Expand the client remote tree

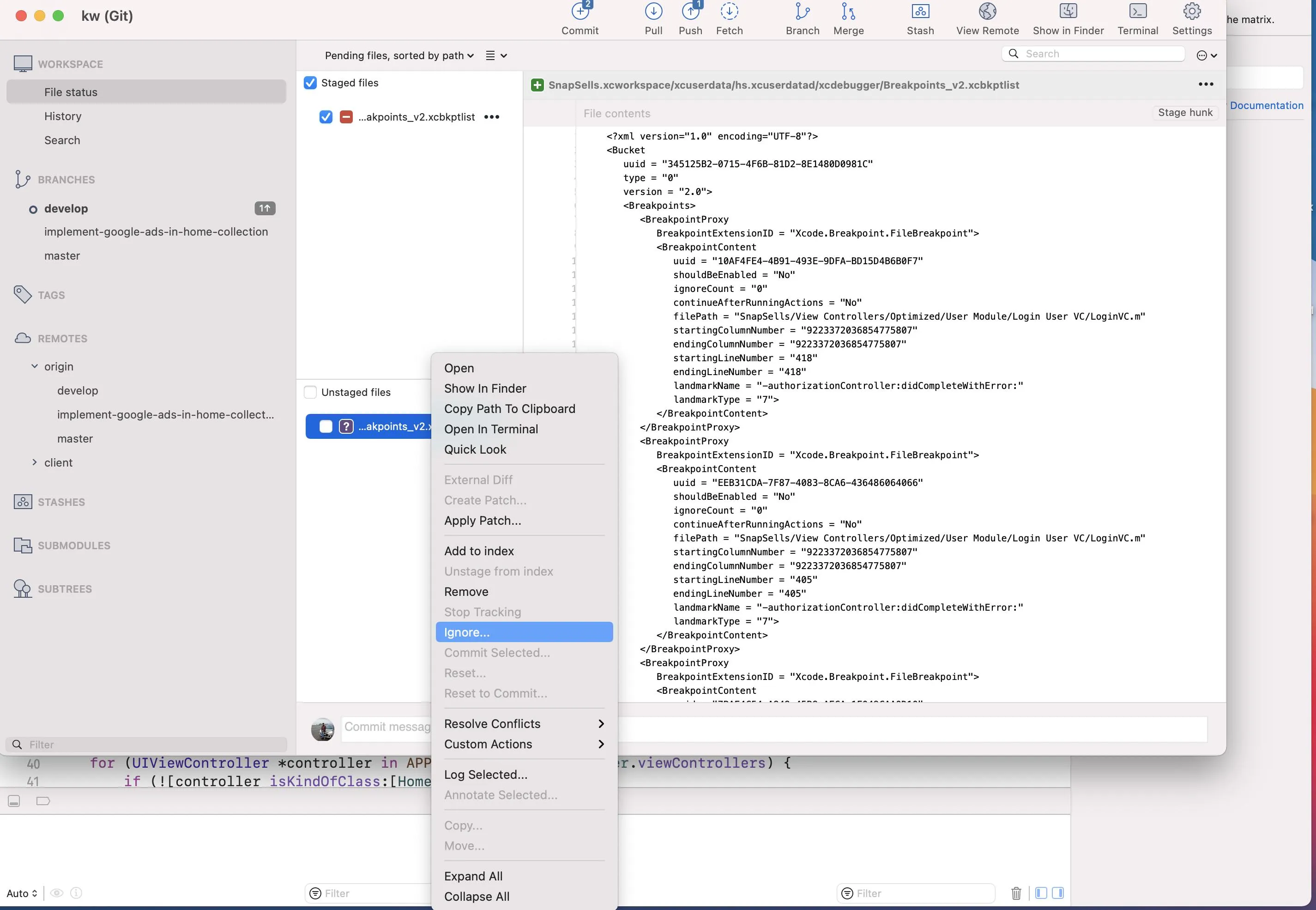coord(35,462)
